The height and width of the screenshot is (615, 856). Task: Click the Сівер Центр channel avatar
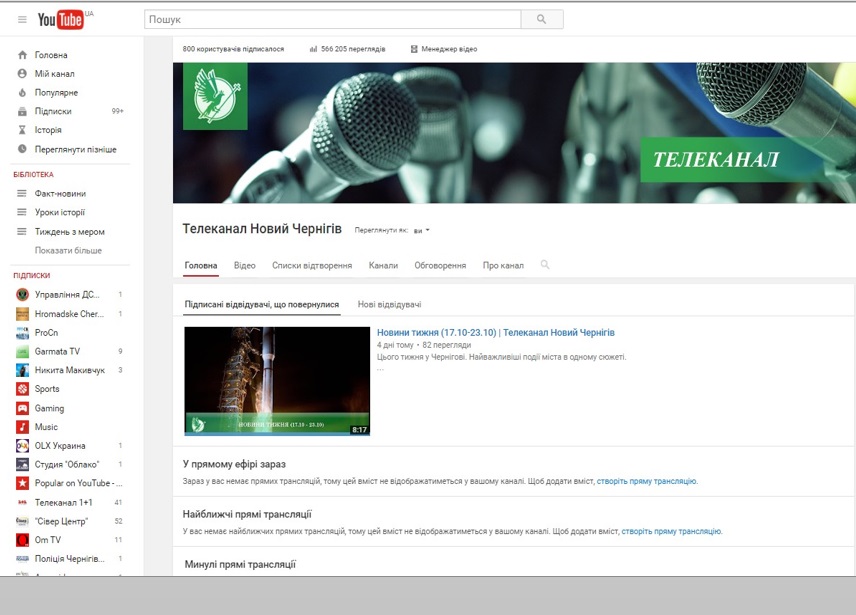pos(22,521)
